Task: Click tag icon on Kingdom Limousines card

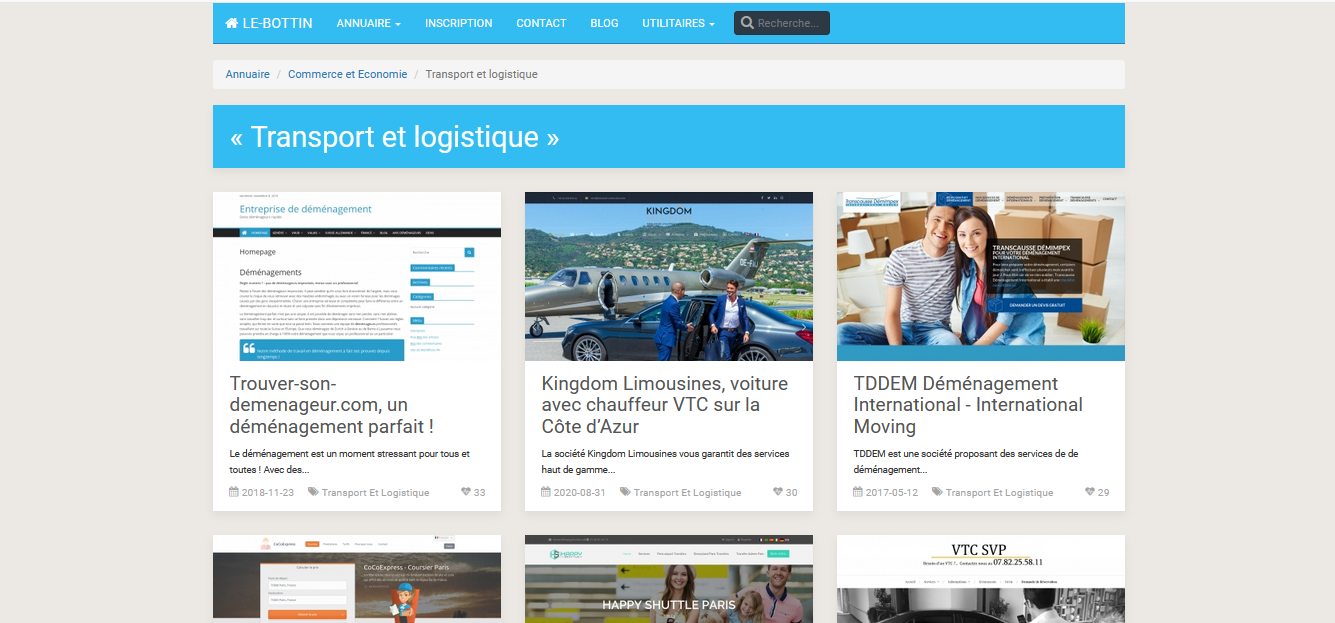Action: coord(625,492)
